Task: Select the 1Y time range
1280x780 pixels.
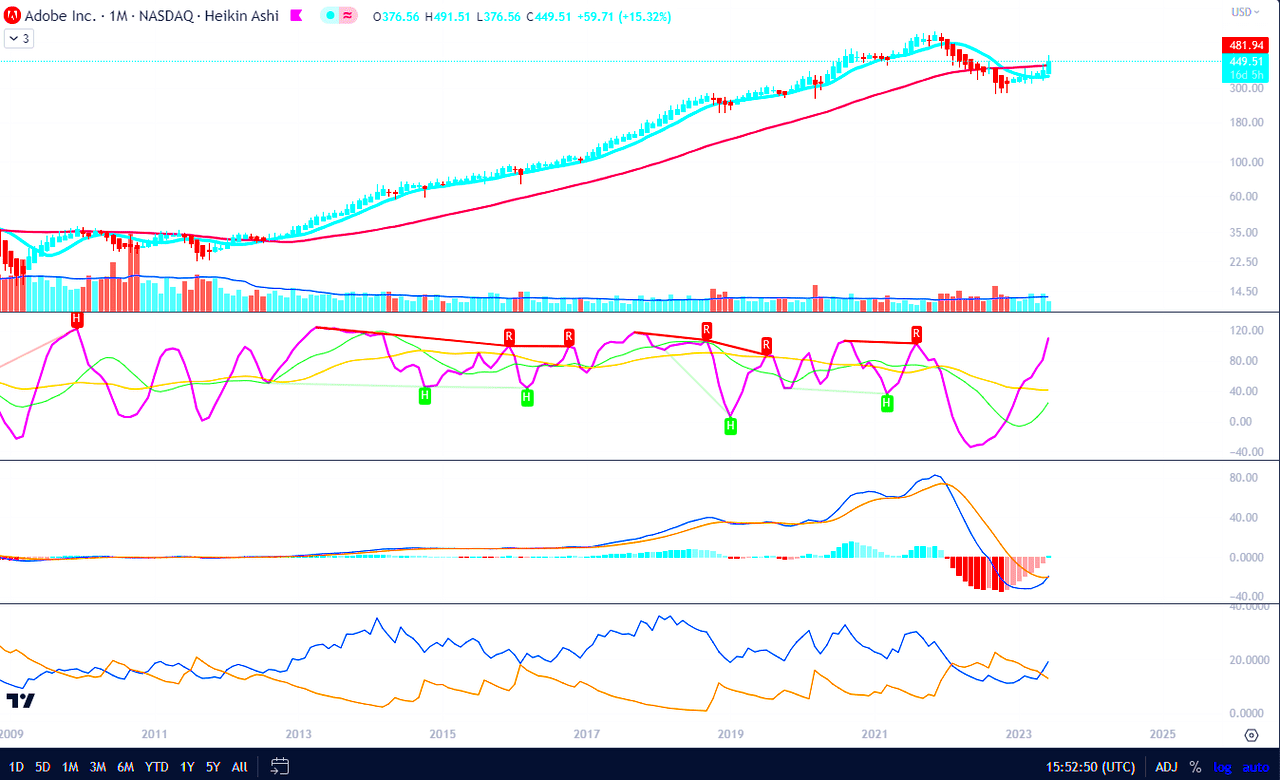Action: (187, 767)
